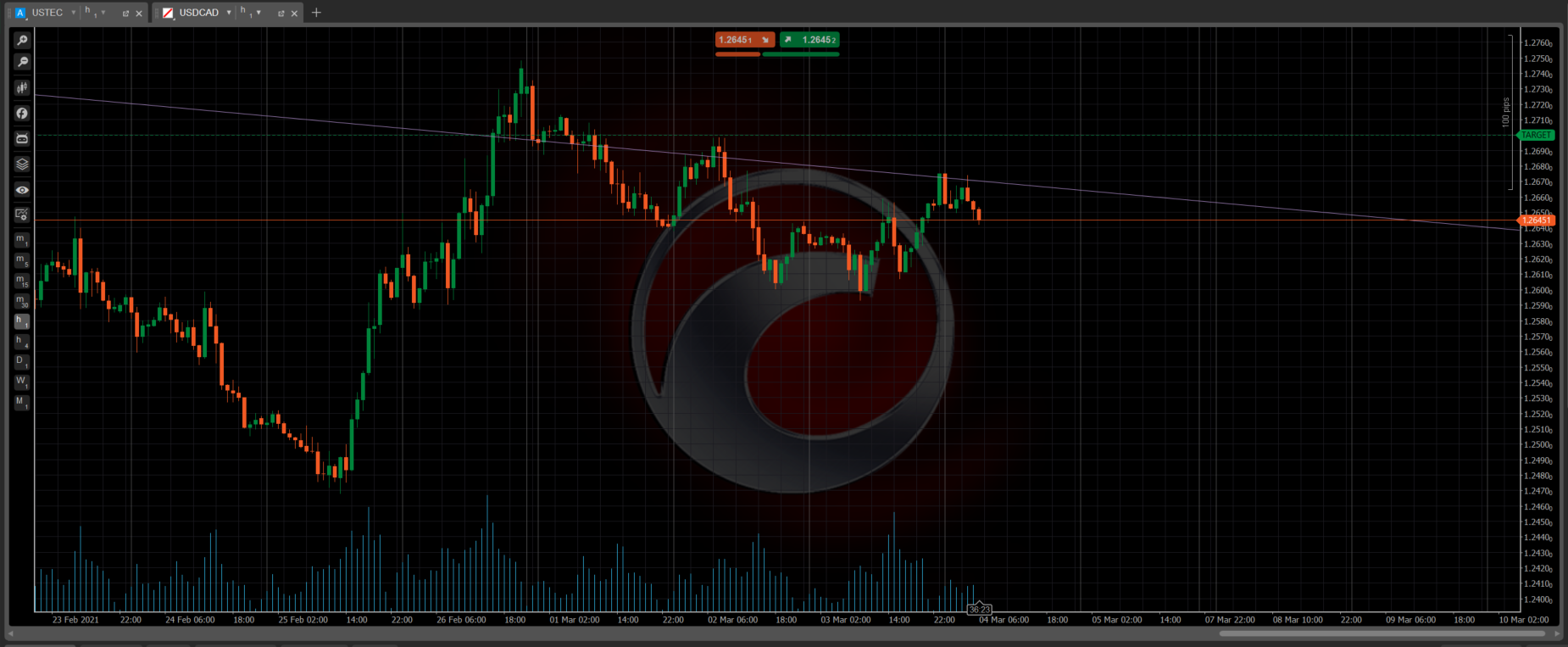
Task: Click the left scrollbar arrow
Action: tap(11, 633)
